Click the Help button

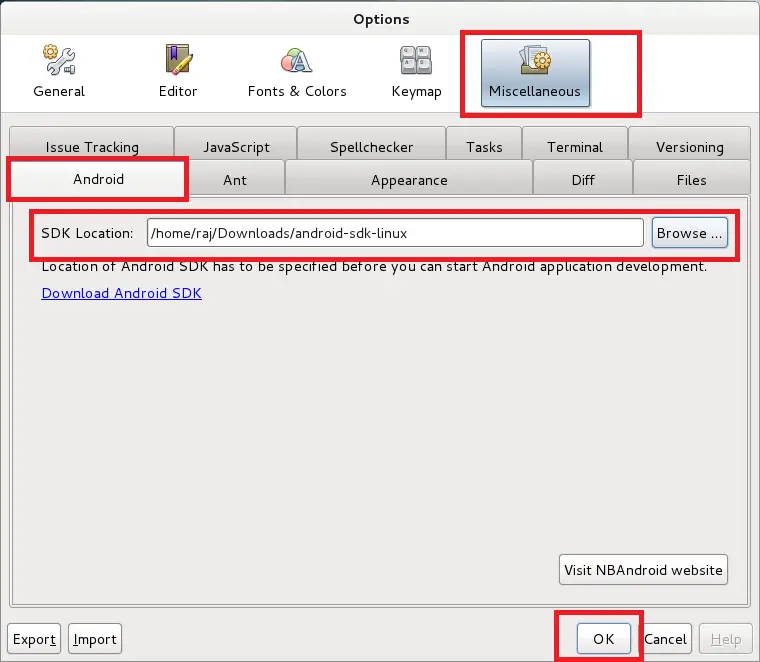[726, 639]
